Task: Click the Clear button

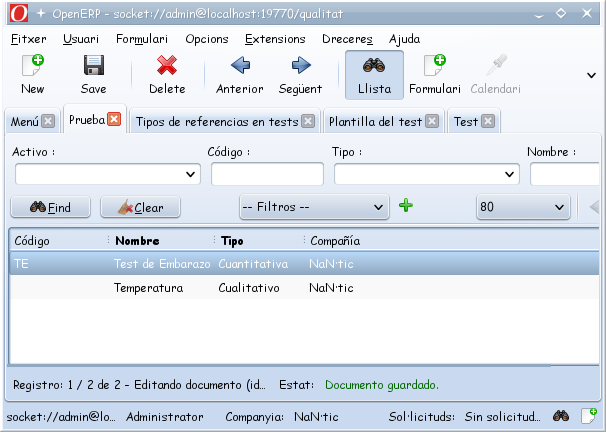Action: [140, 207]
